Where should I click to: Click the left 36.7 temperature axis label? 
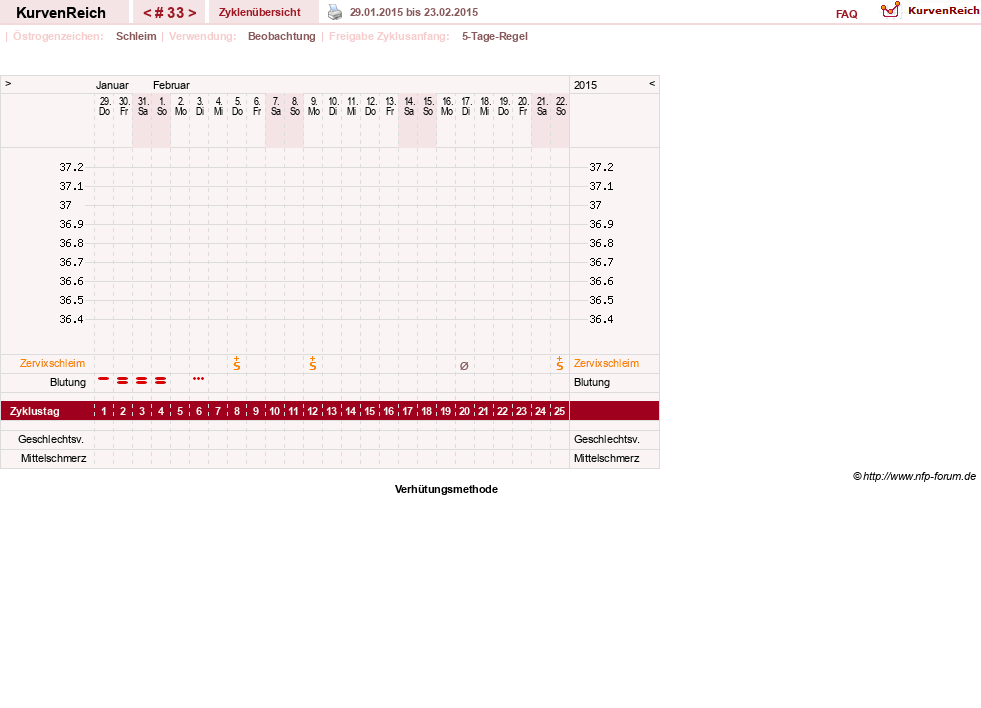tap(71, 263)
